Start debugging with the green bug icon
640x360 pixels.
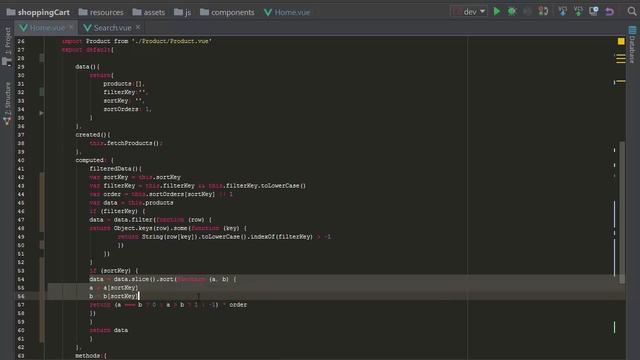512,11
